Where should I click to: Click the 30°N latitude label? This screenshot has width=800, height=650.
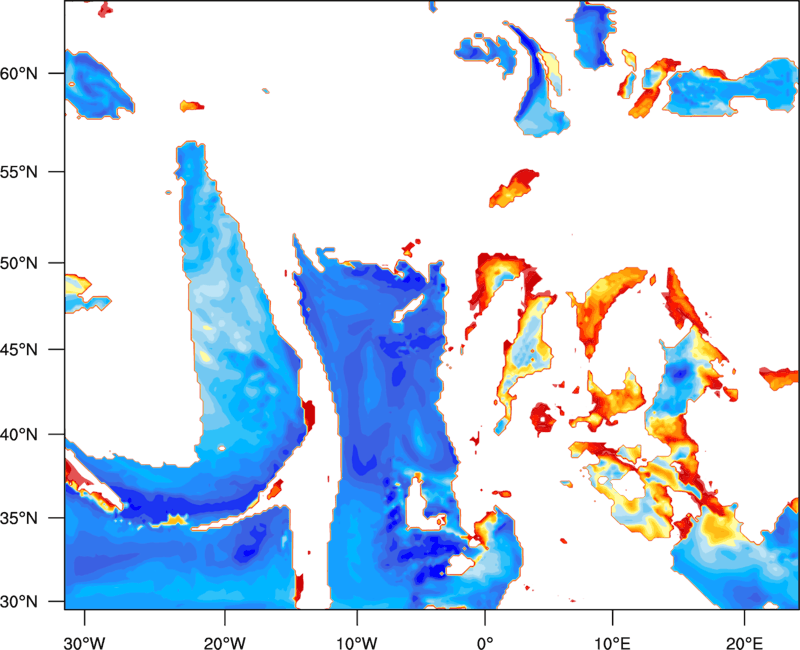19,602
